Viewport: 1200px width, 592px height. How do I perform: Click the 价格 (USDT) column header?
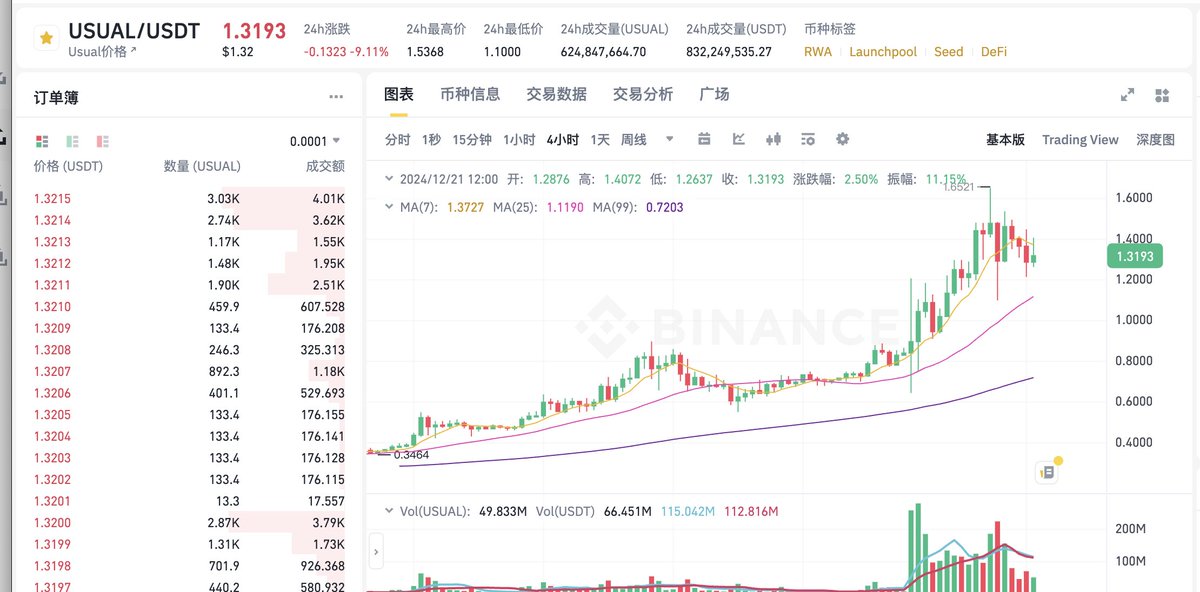coord(68,166)
